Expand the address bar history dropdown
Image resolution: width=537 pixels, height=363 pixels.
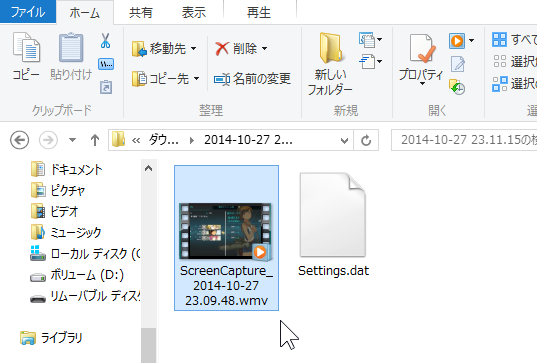(345, 140)
